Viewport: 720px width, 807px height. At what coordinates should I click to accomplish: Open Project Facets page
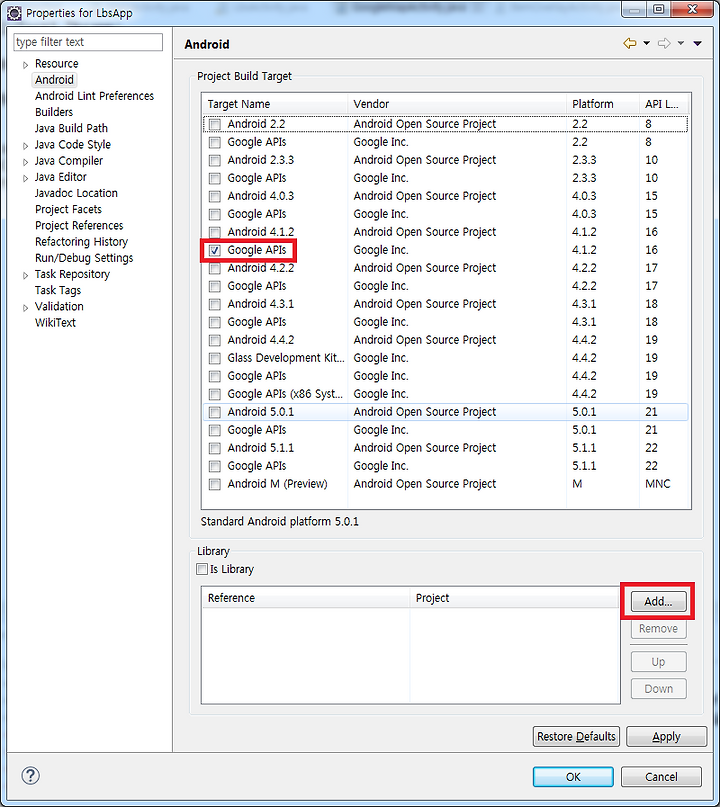coord(68,209)
